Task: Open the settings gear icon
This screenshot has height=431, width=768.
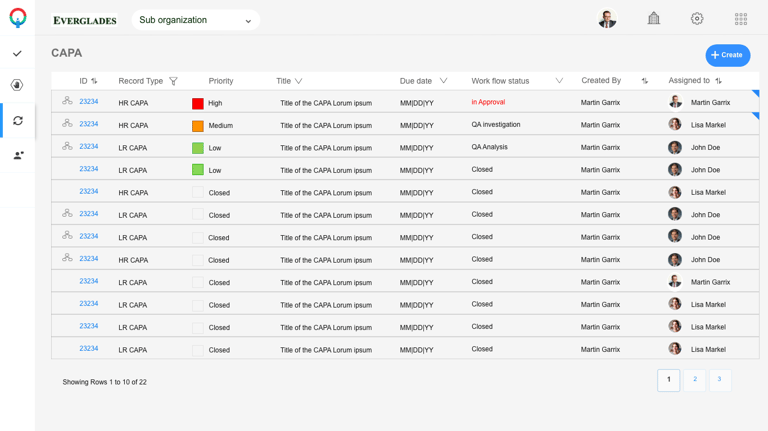Action: pyautogui.click(x=697, y=19)
